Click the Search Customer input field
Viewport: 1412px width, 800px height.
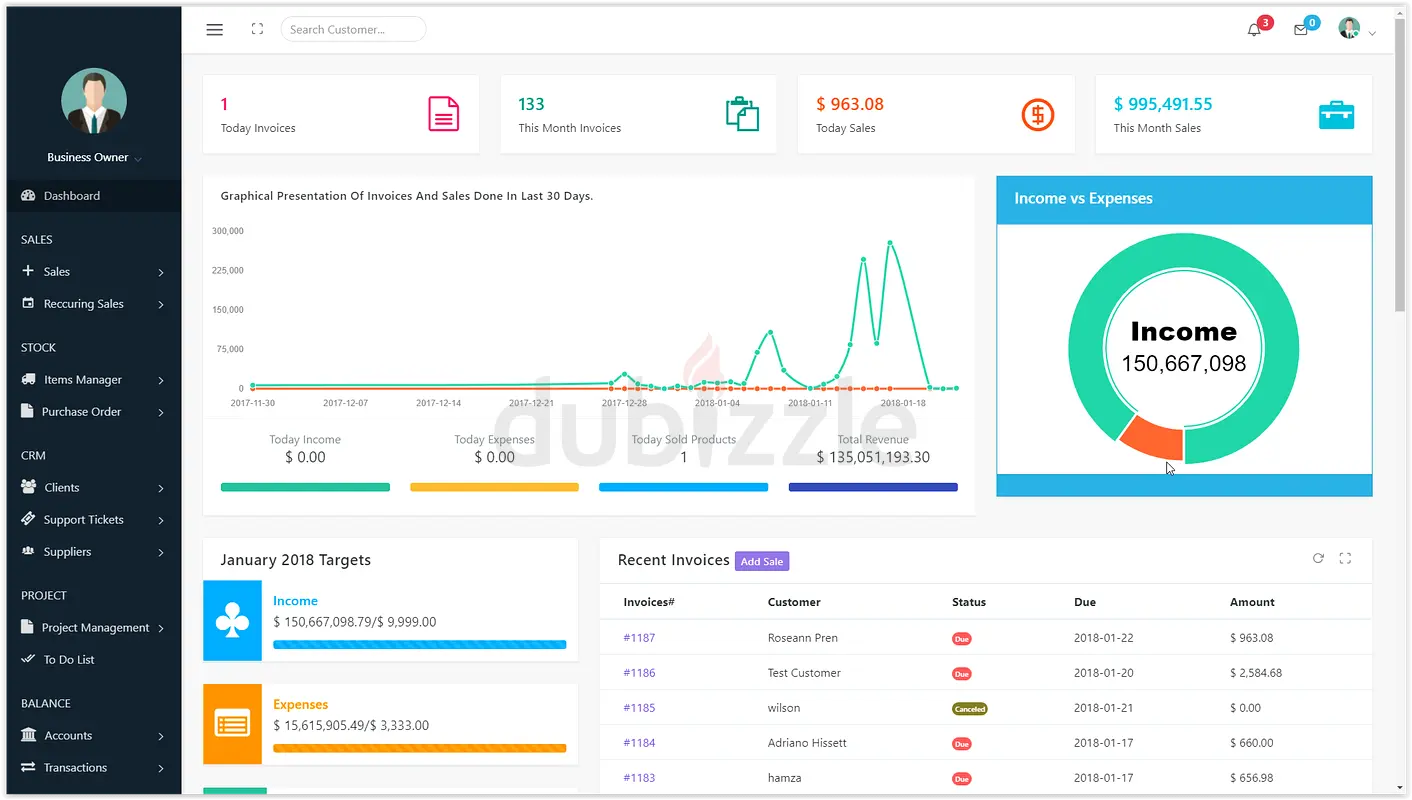(x=353, y=30)
